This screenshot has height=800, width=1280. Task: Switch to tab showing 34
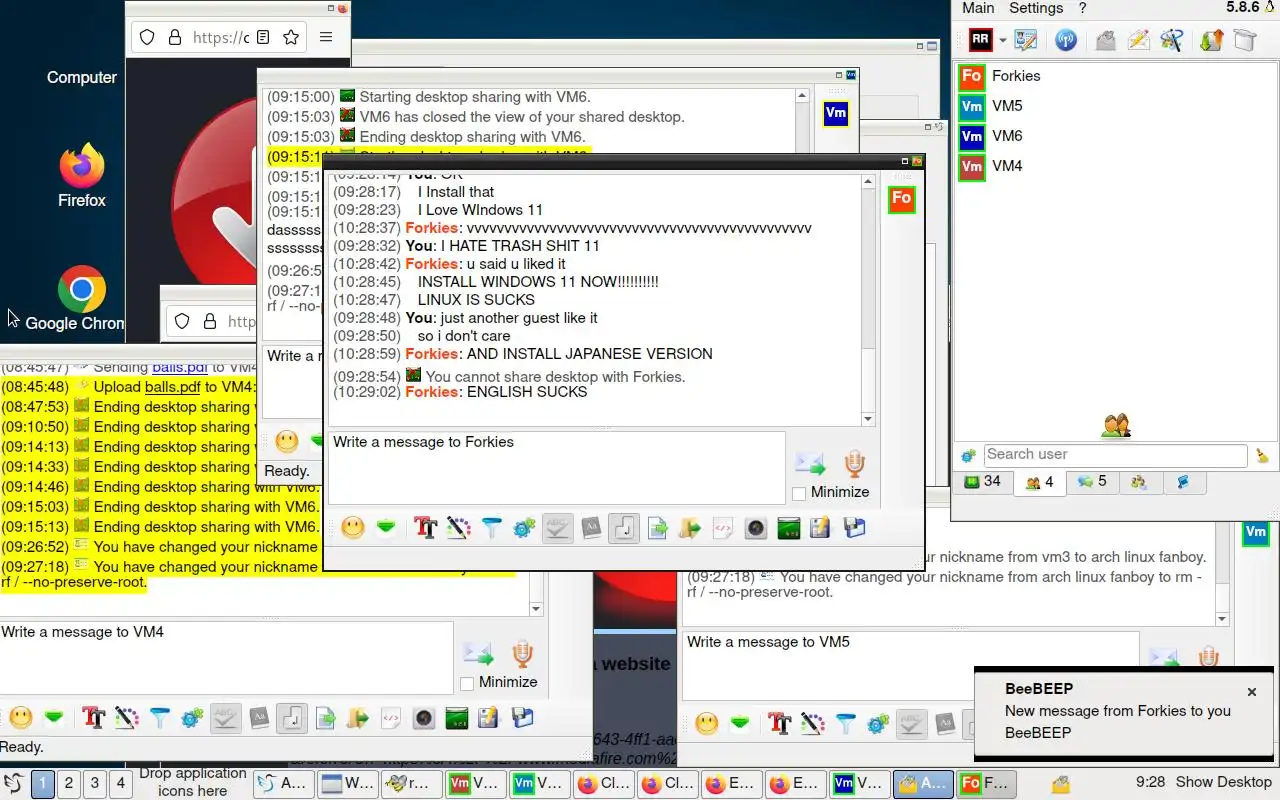pos(982,482)
